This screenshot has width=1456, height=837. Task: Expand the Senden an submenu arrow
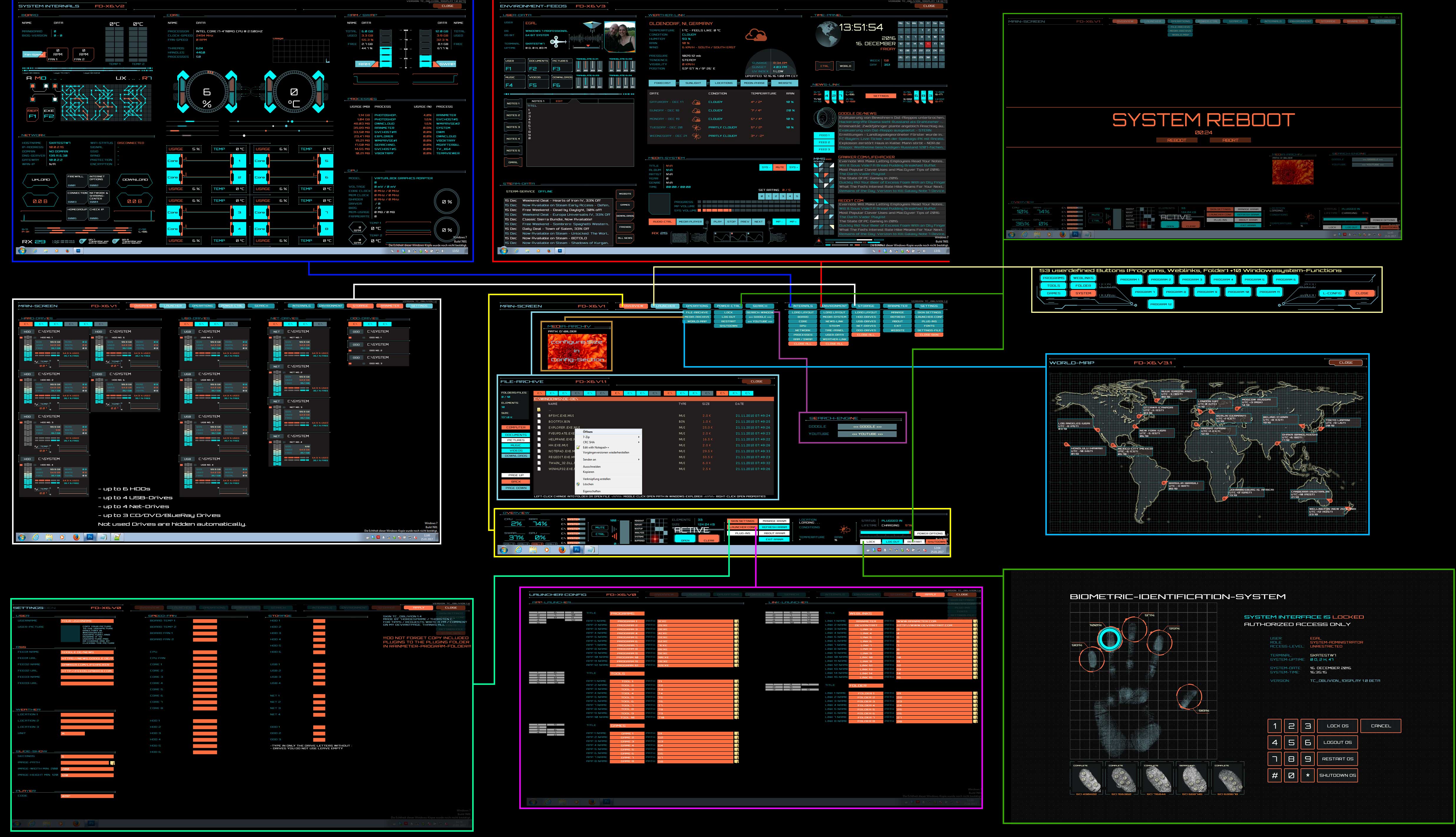(x=639, y=459)
